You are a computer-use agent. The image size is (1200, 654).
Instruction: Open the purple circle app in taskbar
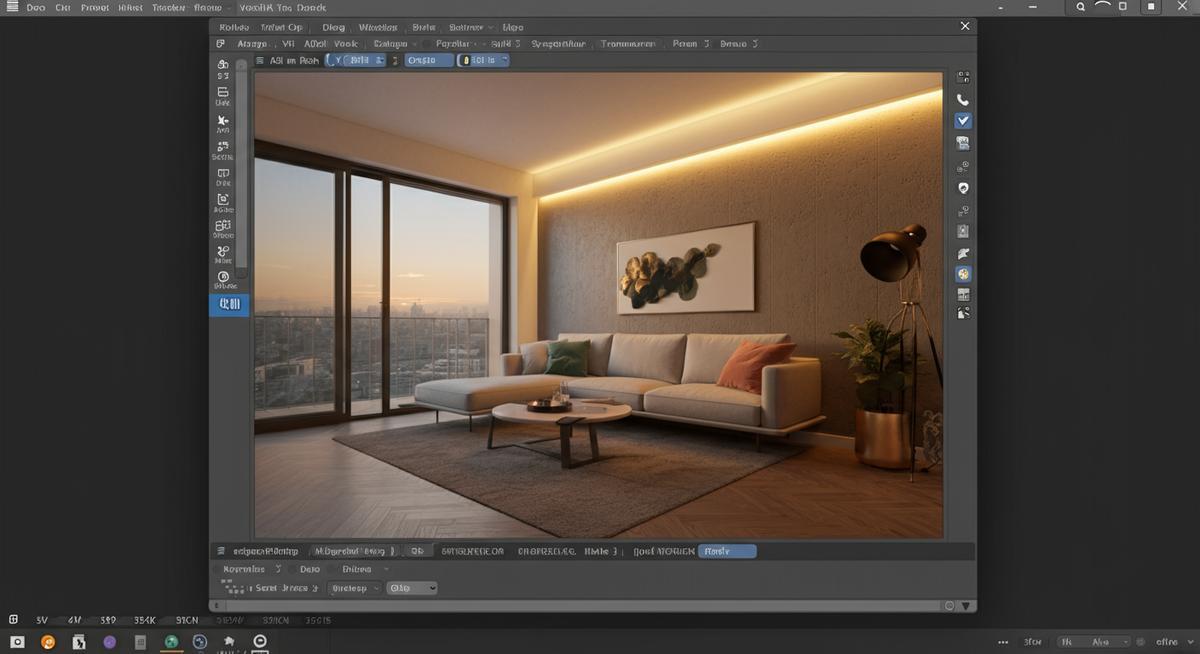point(109,642)
